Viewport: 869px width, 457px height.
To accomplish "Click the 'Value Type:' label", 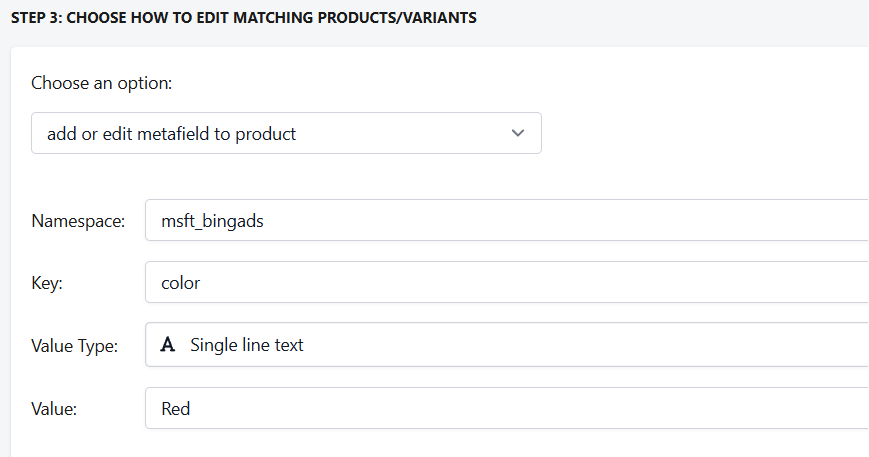I will (75, 346).
